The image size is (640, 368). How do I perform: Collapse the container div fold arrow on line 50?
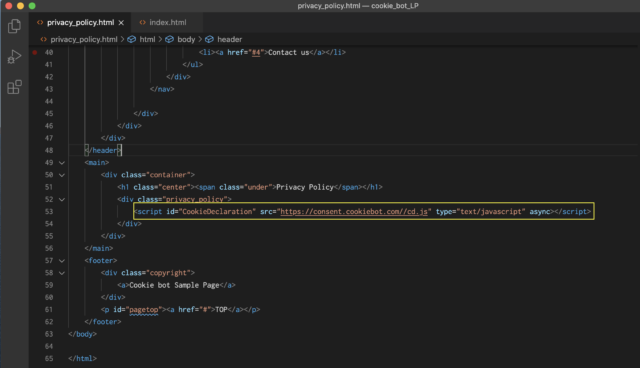coord(62,175)
